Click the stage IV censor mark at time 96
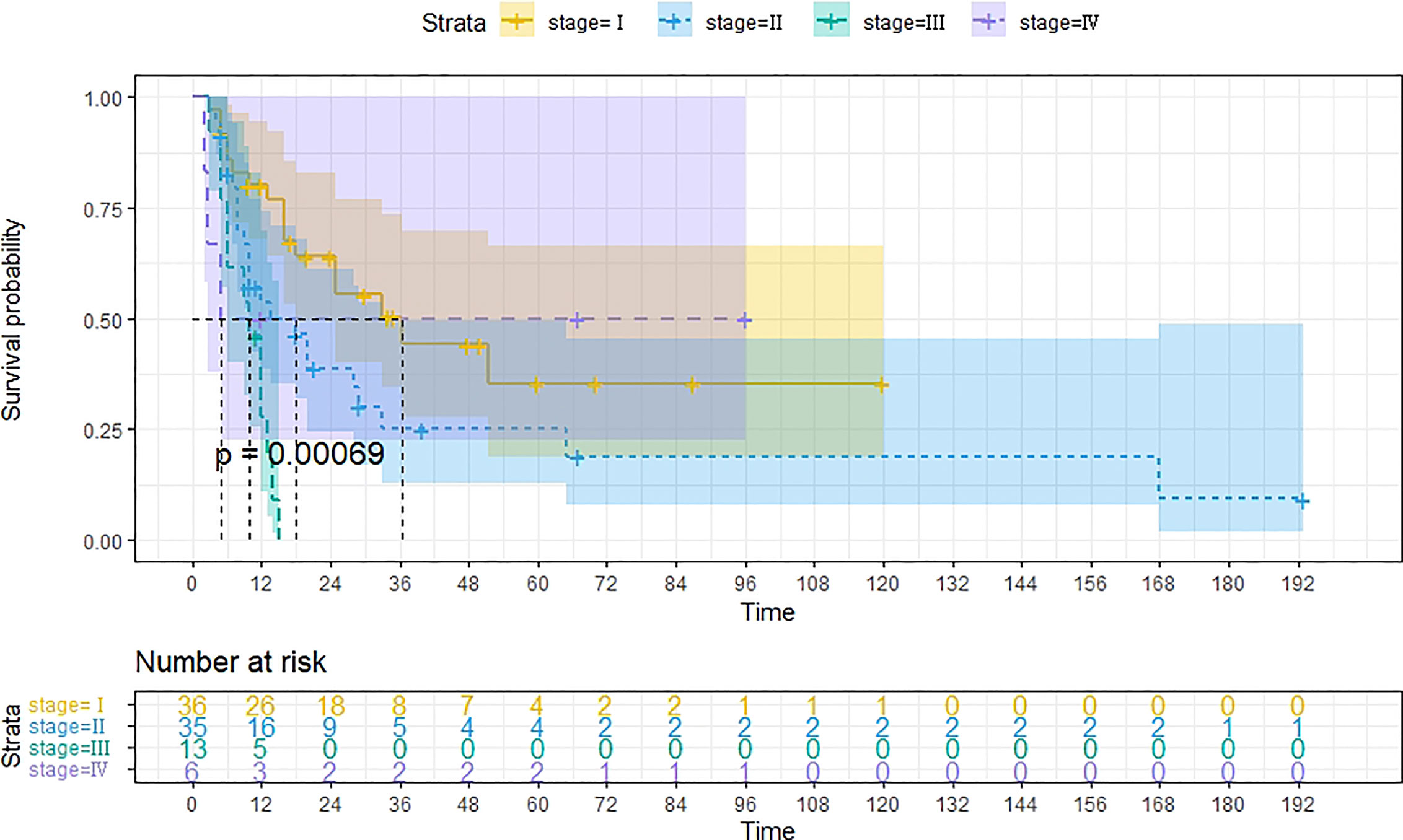 tap(745, 320)
